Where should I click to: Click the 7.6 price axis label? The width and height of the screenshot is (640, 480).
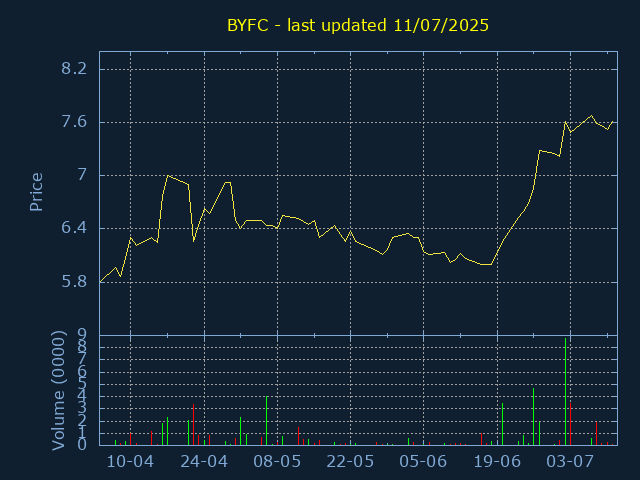[x=74, y=122]
